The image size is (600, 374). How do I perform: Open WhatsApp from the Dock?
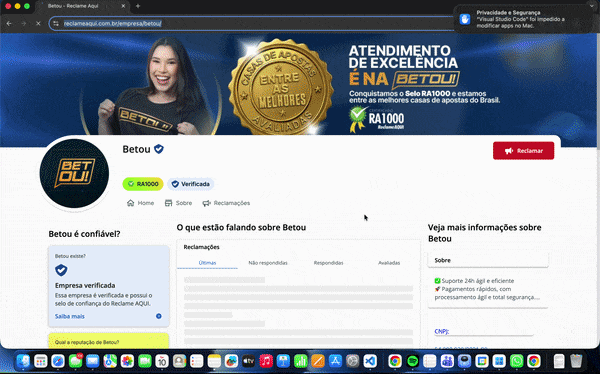tap(517, 361)
